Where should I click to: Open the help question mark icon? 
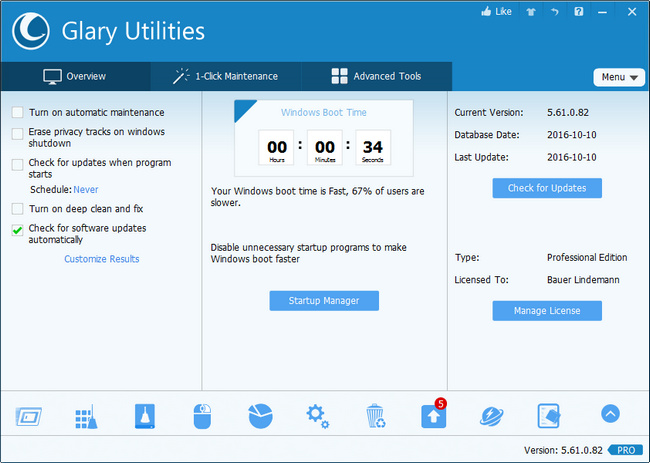(x=579, y=12)
